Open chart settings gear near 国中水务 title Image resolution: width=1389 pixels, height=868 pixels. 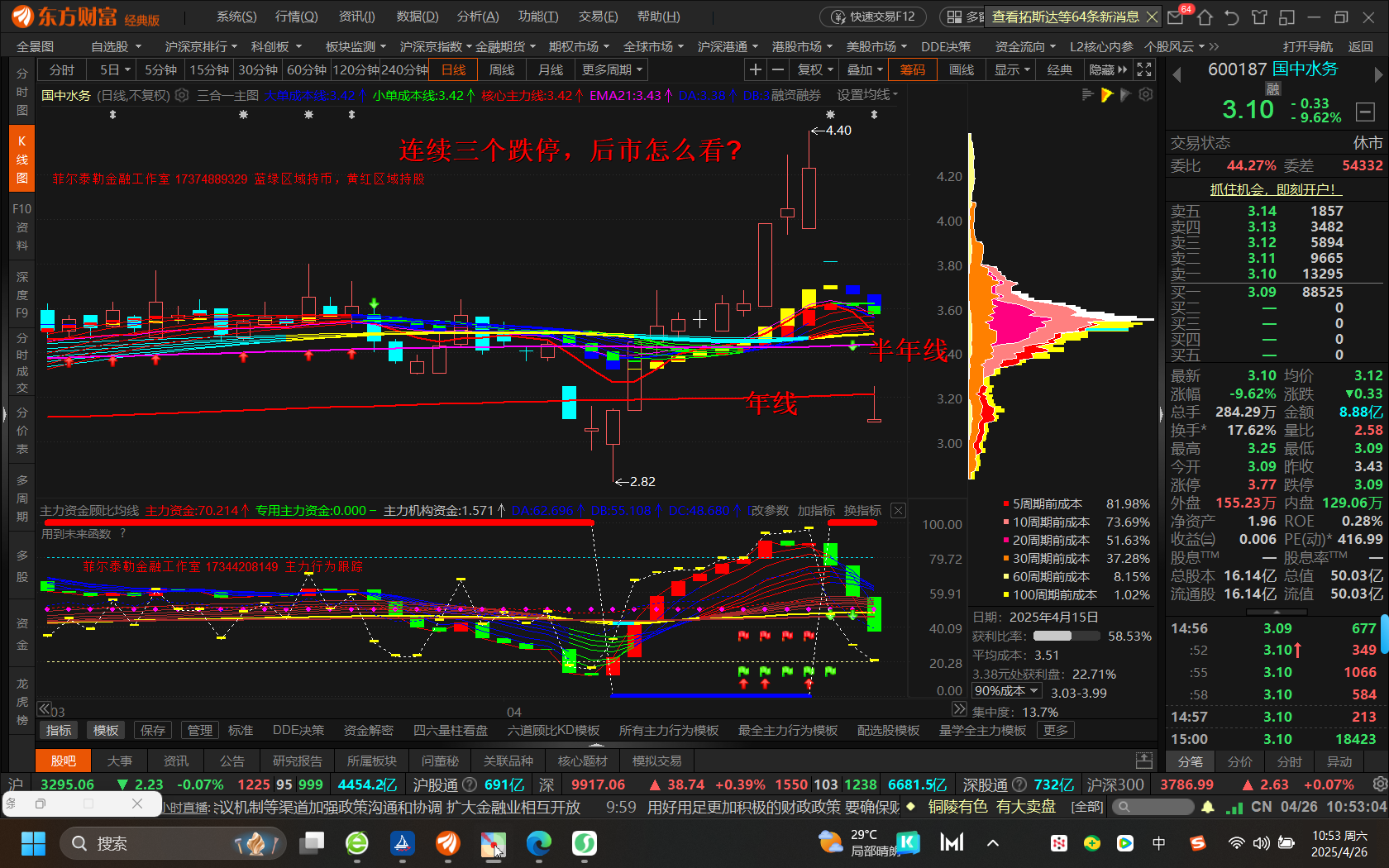182,96
